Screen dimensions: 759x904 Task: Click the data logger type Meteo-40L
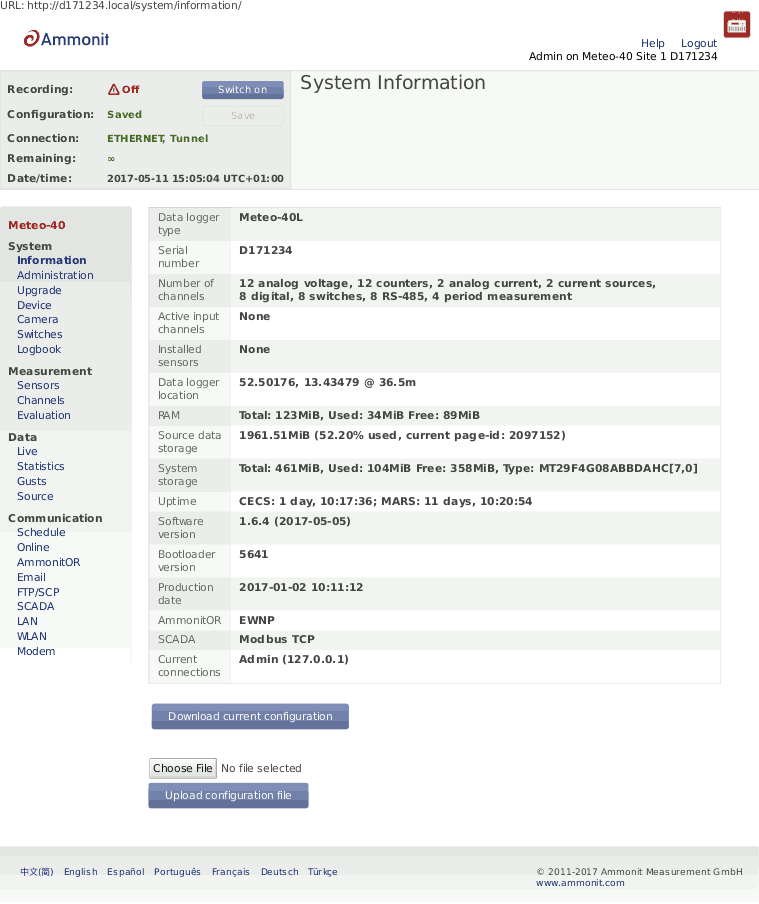pyautogui.click(x=271, y=217)
